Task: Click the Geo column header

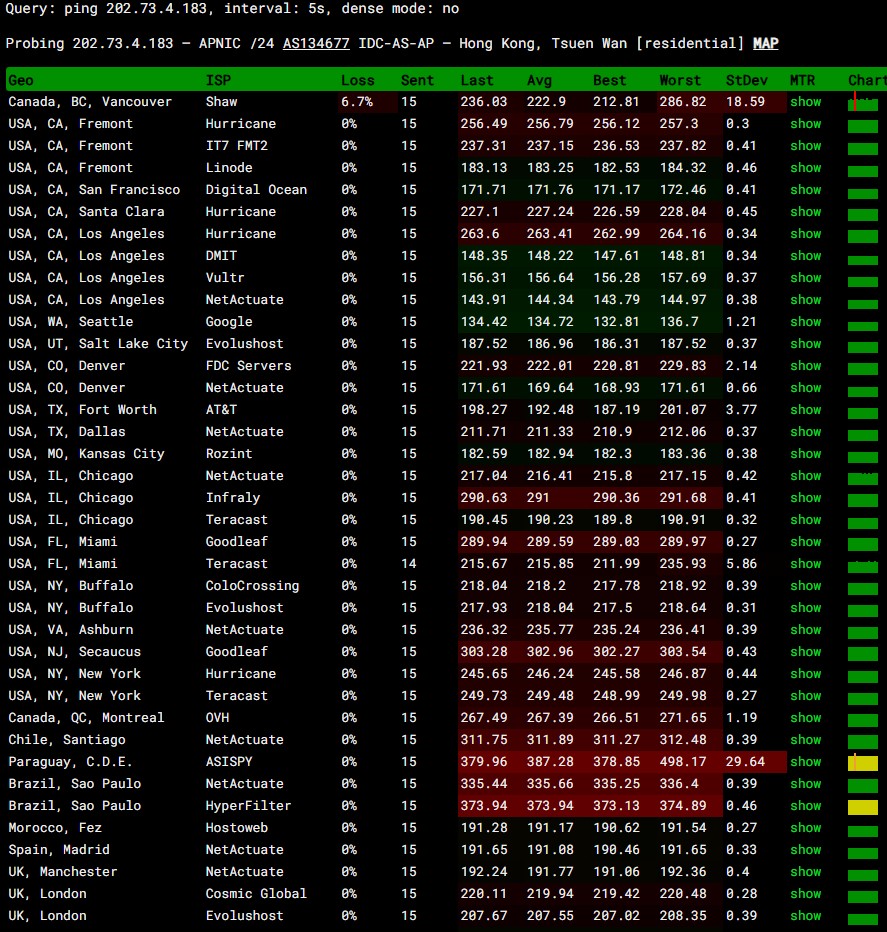Action: pos(21,80)
